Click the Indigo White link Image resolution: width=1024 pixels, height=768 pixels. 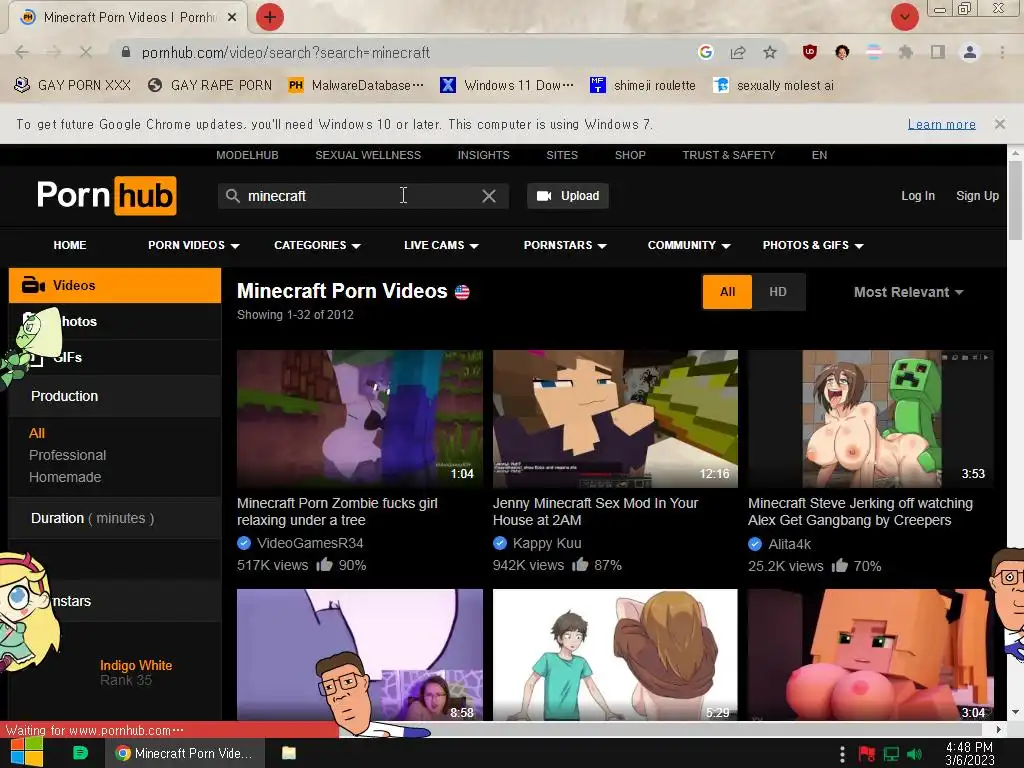pos(136,665)
